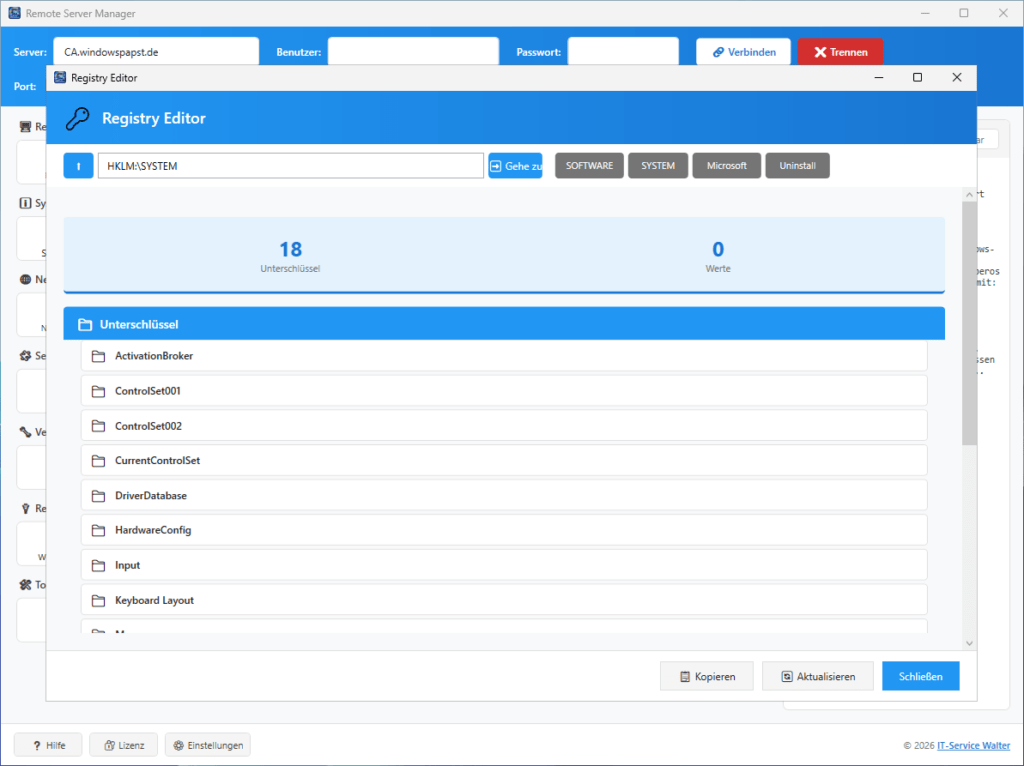The image size is (1024, 766).
Task: Open the SOFTWARE quick-navigation shortcut
Action: click(x=589, y=165)
